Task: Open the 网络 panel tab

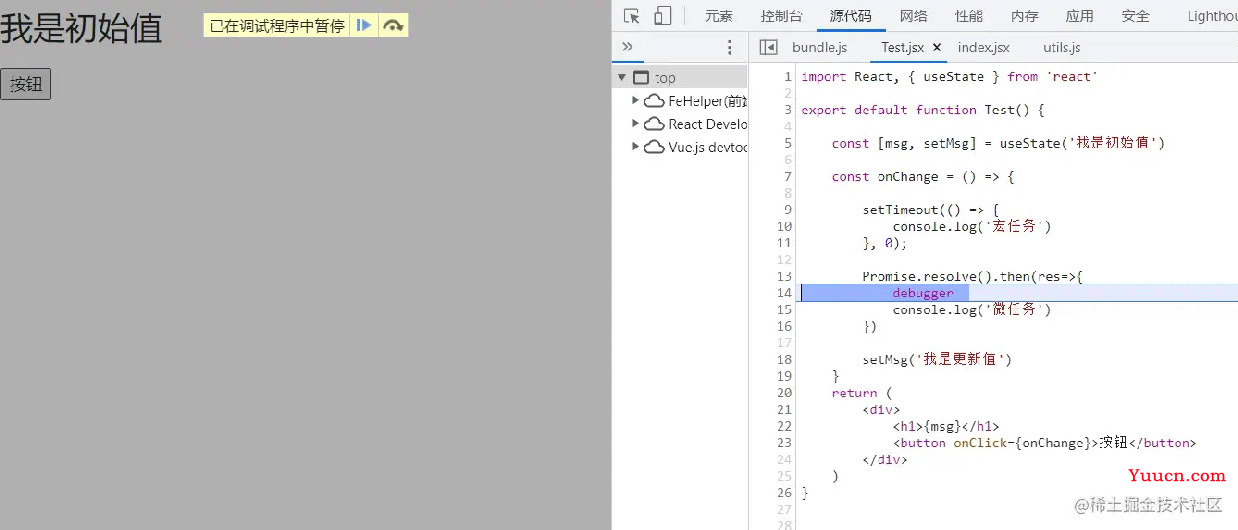Action: pos(913,16)
